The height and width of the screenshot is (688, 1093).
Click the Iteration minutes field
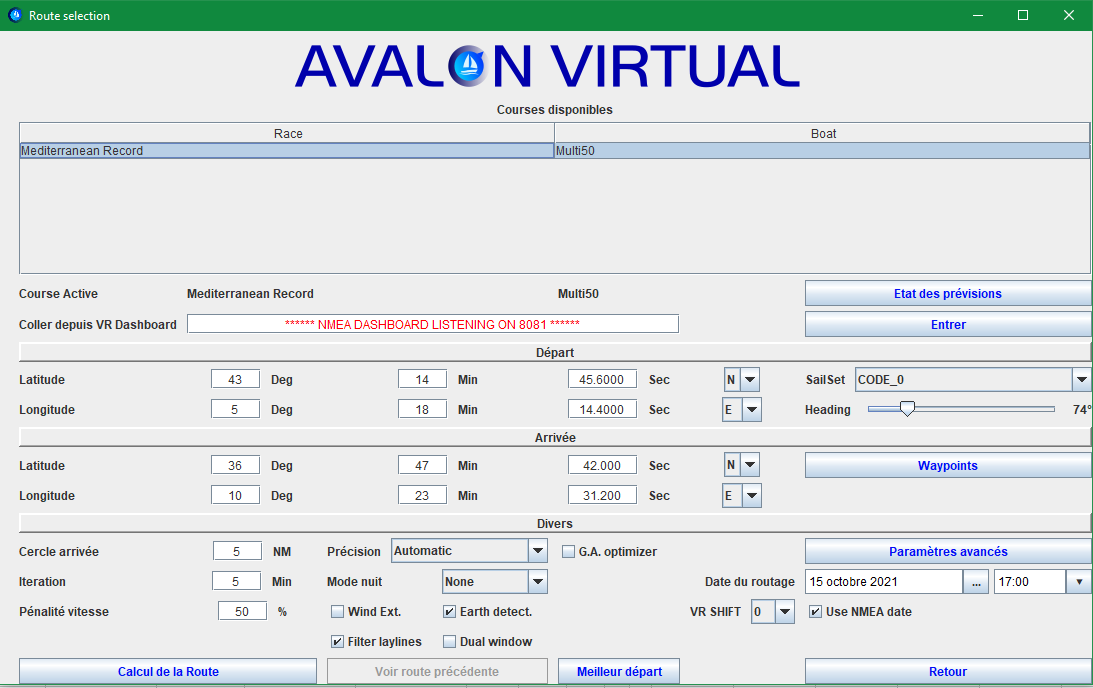coord(236,581)
